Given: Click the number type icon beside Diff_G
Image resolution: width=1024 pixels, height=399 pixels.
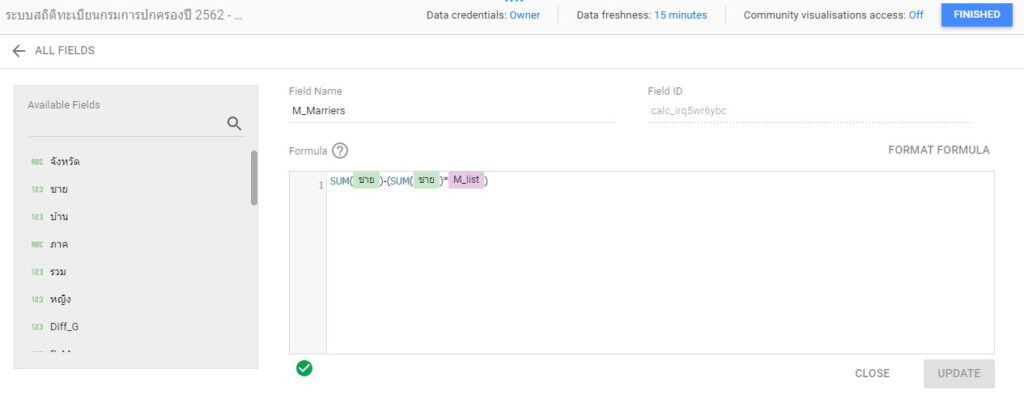Looking at the screenshot, I should (37, 327).
